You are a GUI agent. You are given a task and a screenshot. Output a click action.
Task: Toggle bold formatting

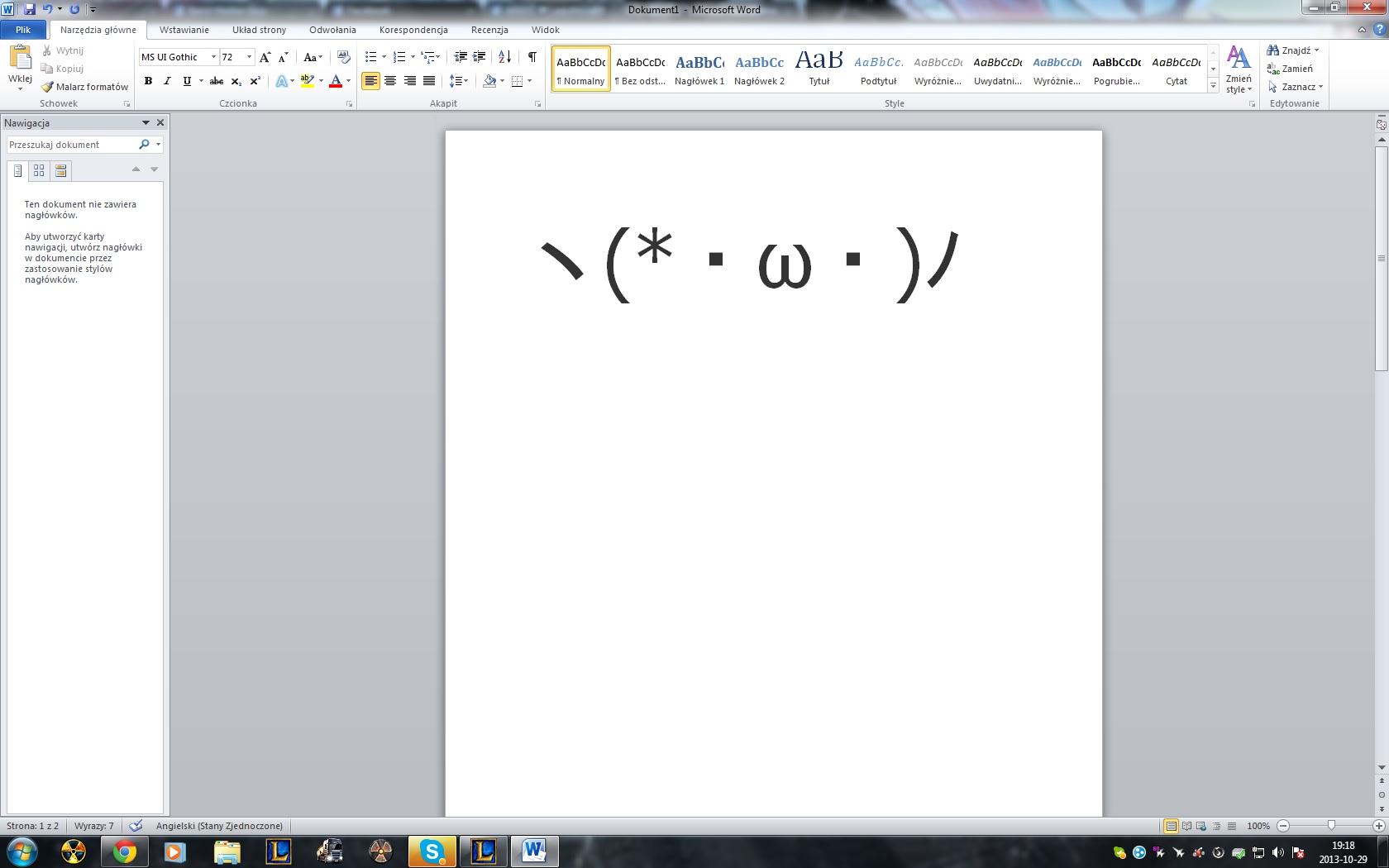[148, 81]
